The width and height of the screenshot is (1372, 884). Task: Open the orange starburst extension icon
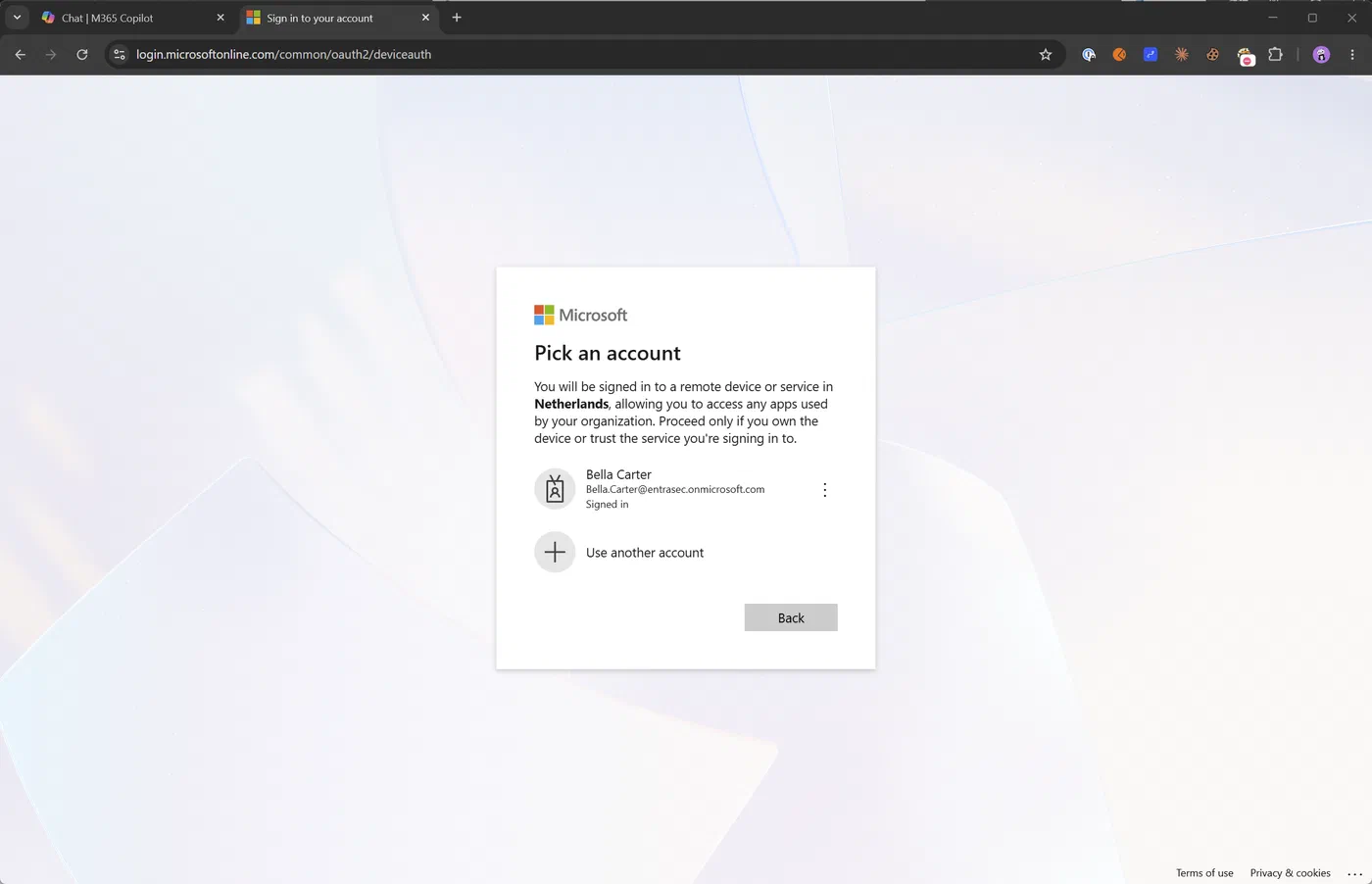[x=1182, y=55]
